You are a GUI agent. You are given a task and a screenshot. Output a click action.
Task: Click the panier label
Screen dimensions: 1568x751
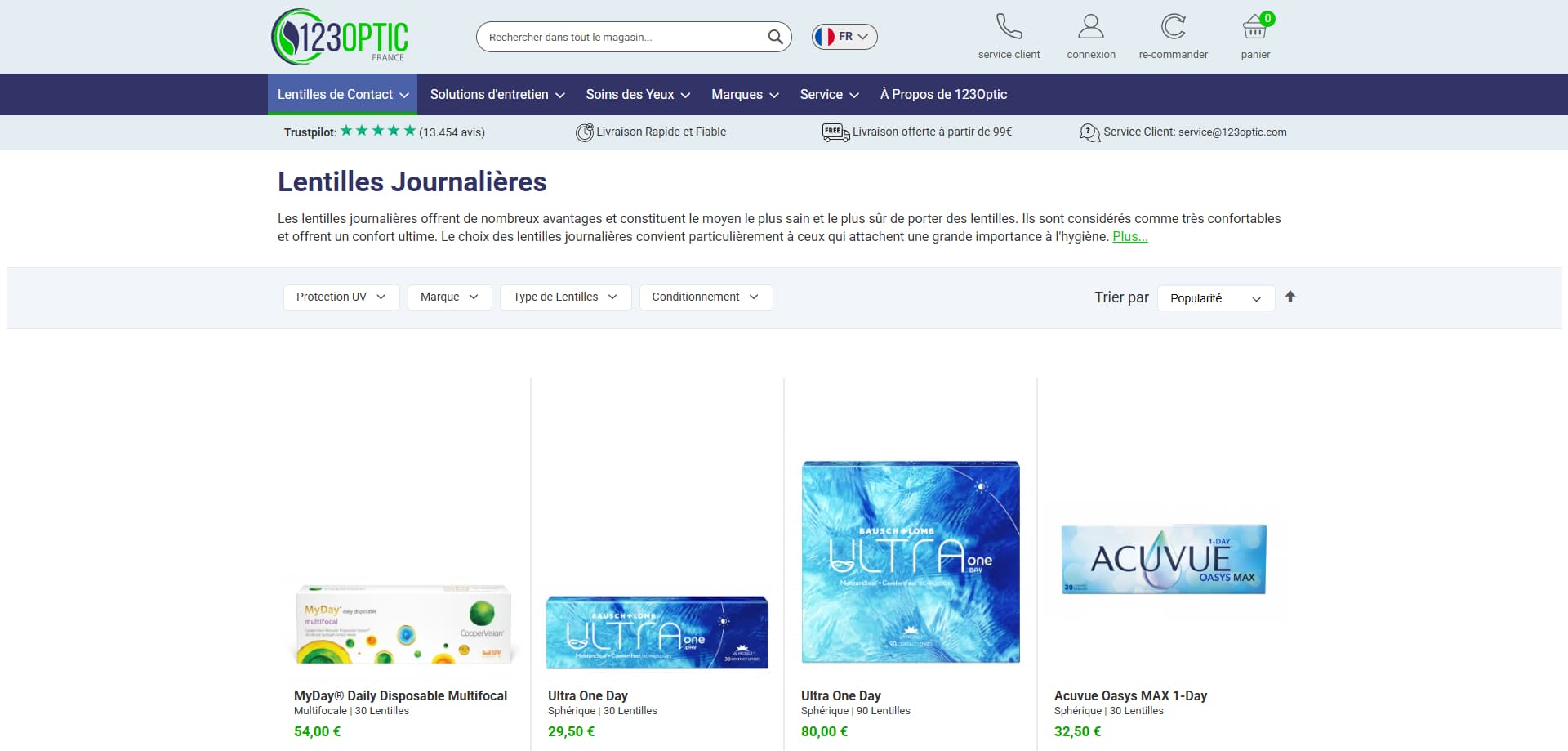[1255, 55]
